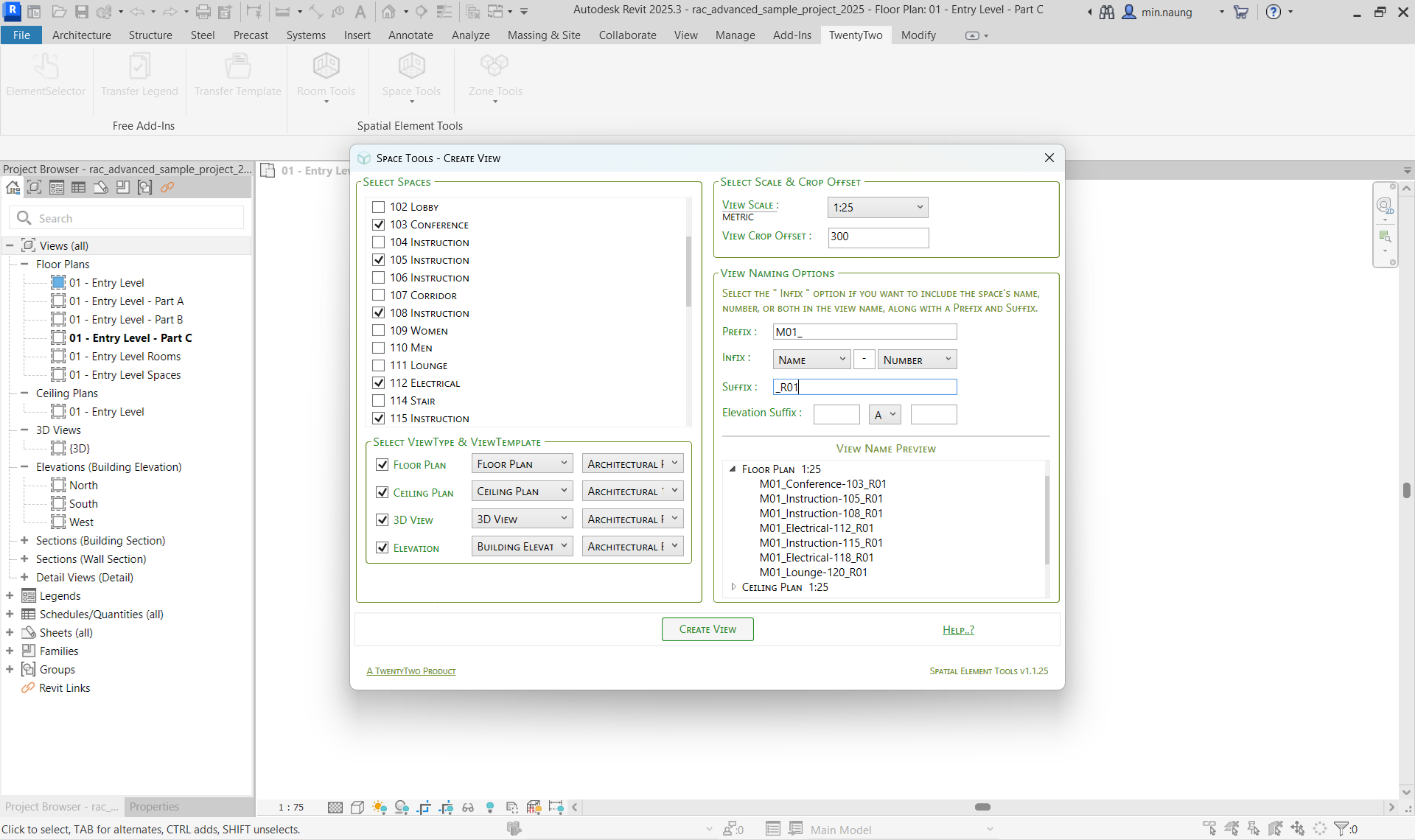
Task: Click the Print icon in quick access
Action: click(203, 12)
